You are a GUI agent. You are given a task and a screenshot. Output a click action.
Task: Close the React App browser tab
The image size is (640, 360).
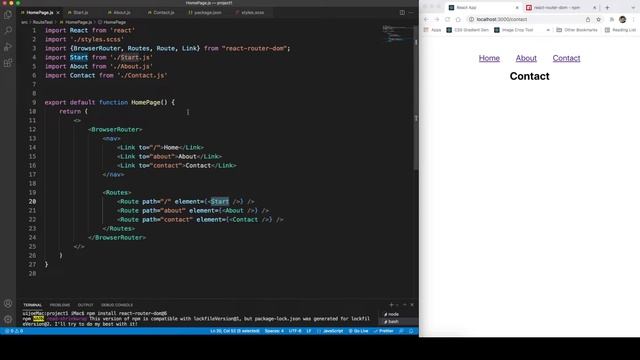click(517, 7)
